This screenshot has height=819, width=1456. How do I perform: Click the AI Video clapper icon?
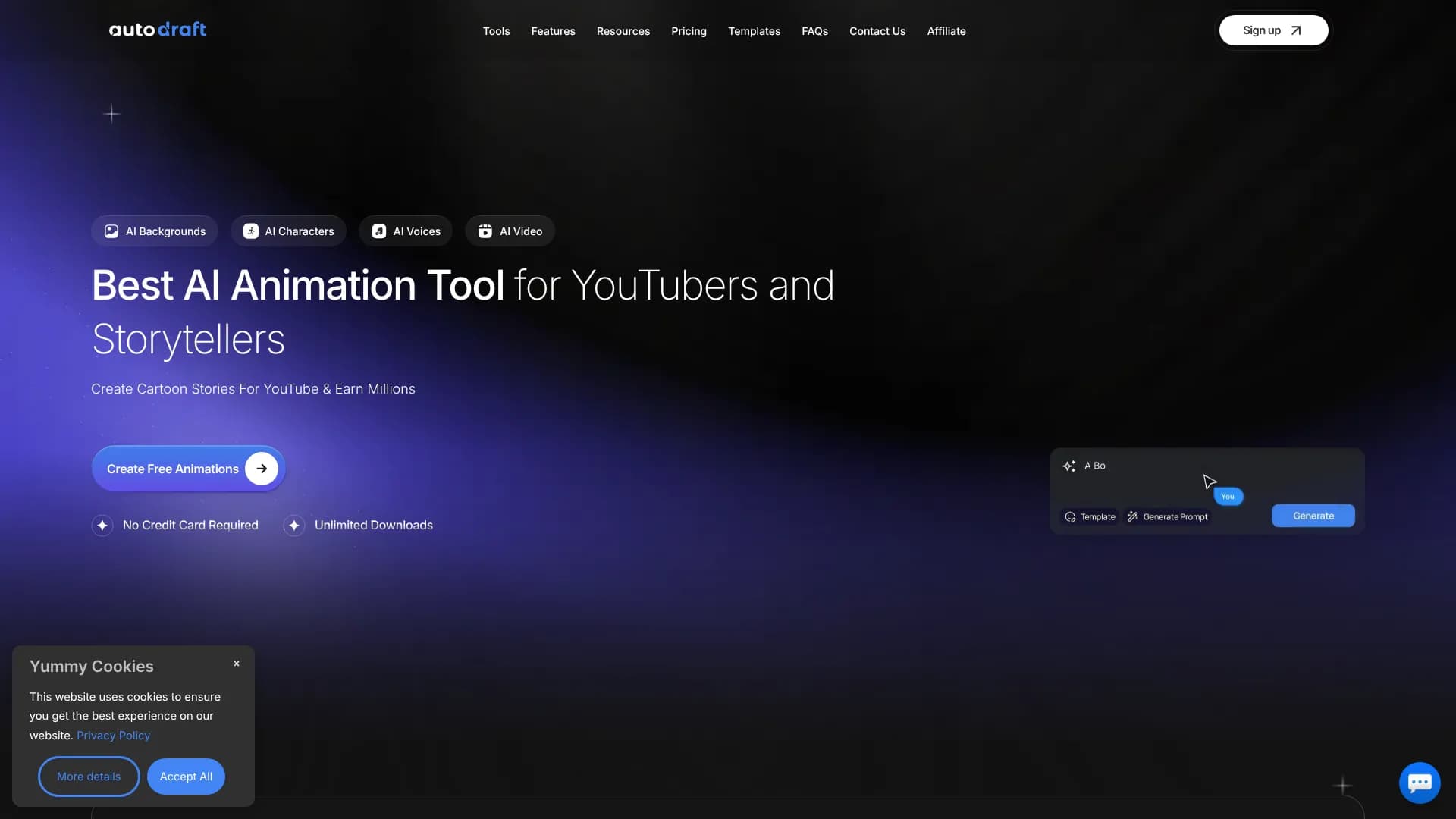[485, 231]
